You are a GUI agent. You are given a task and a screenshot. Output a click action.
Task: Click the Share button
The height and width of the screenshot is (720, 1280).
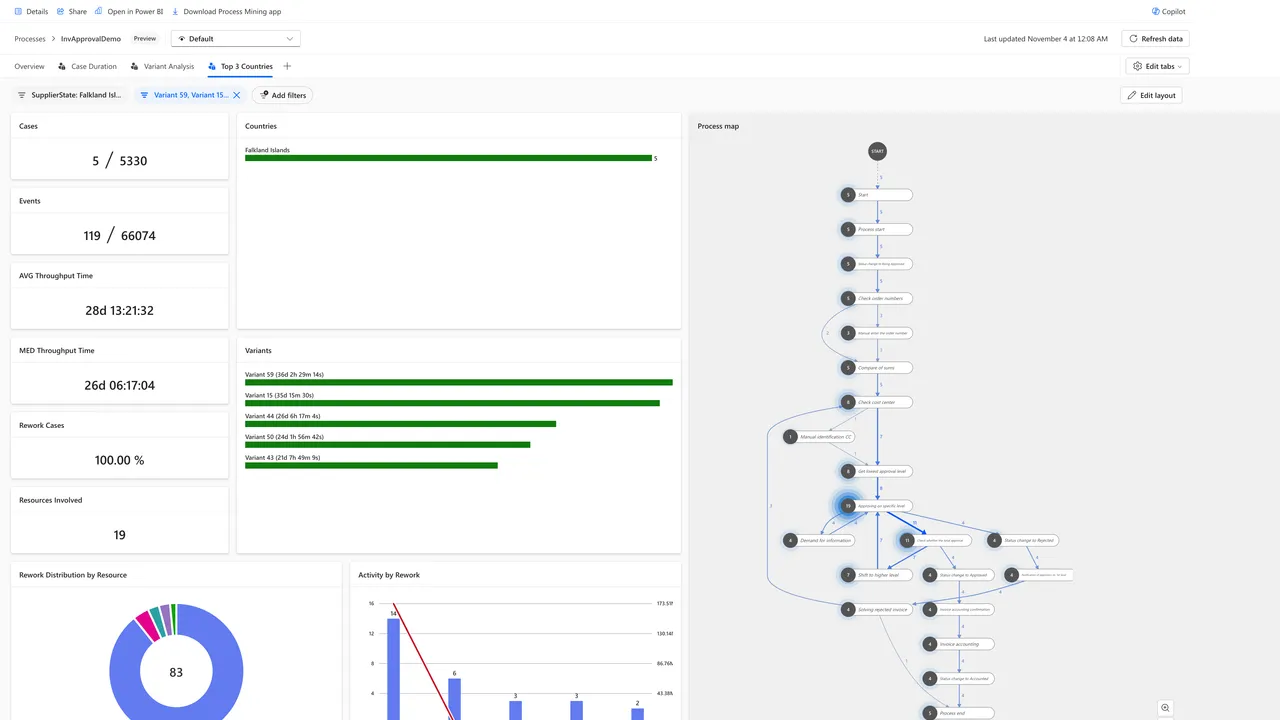click(72, 11)
